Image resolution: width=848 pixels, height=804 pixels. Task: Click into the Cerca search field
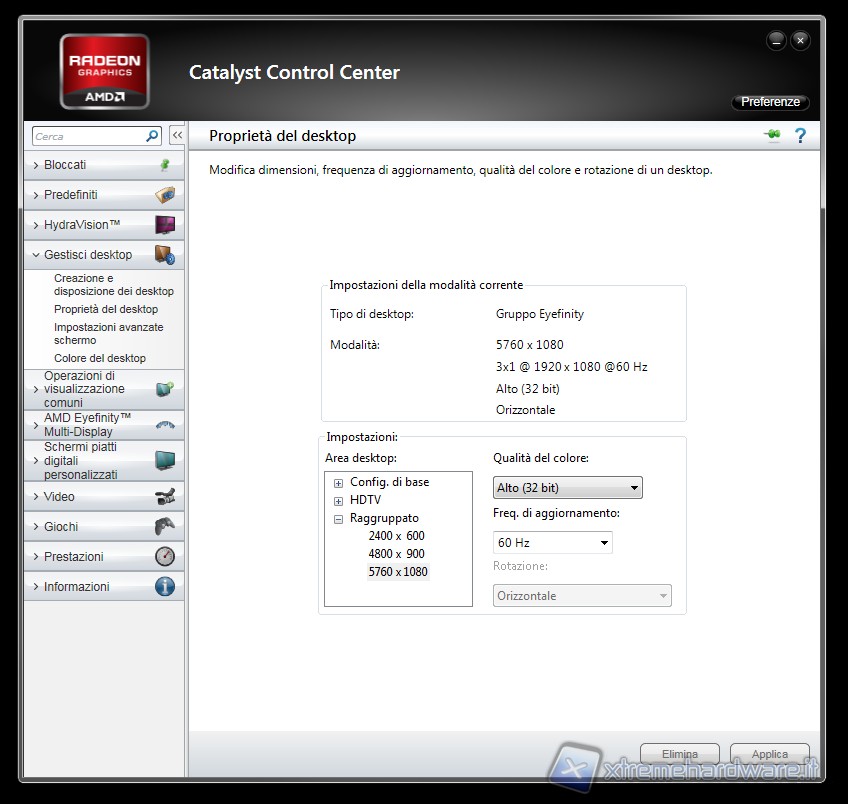click(x=88, y=136)
